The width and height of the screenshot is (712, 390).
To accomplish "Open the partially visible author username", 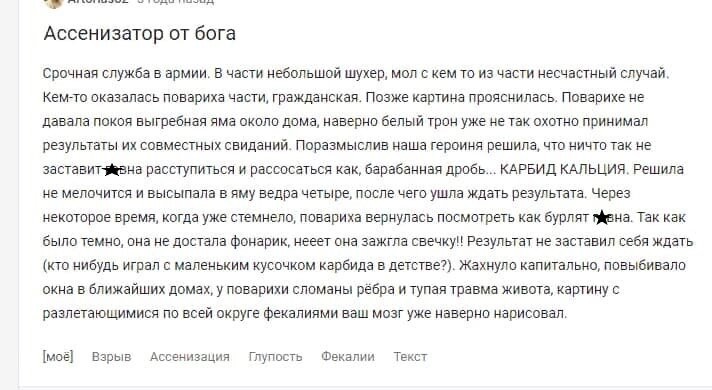I will tap(98, 2).
